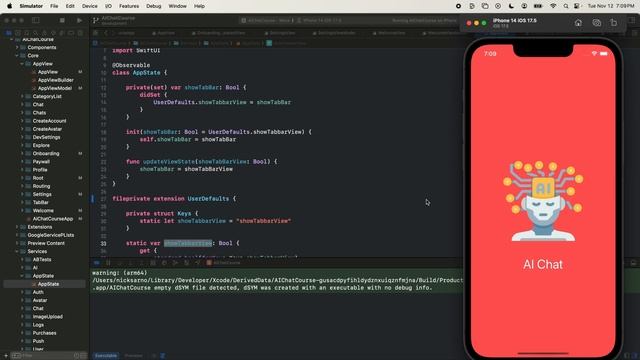Expand the Extensions folder
Screen dimensions: 640x360
pos(17,227)
